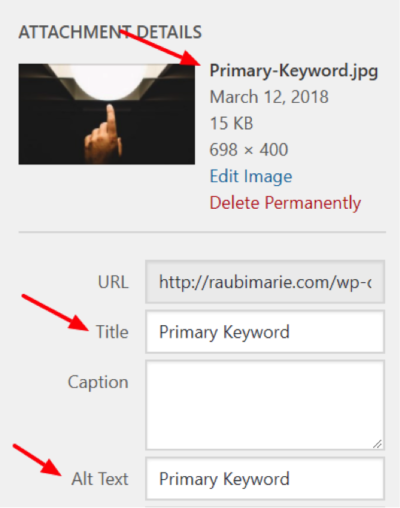Click the ATTACHMENT DETAILS heading

[110, 32]
